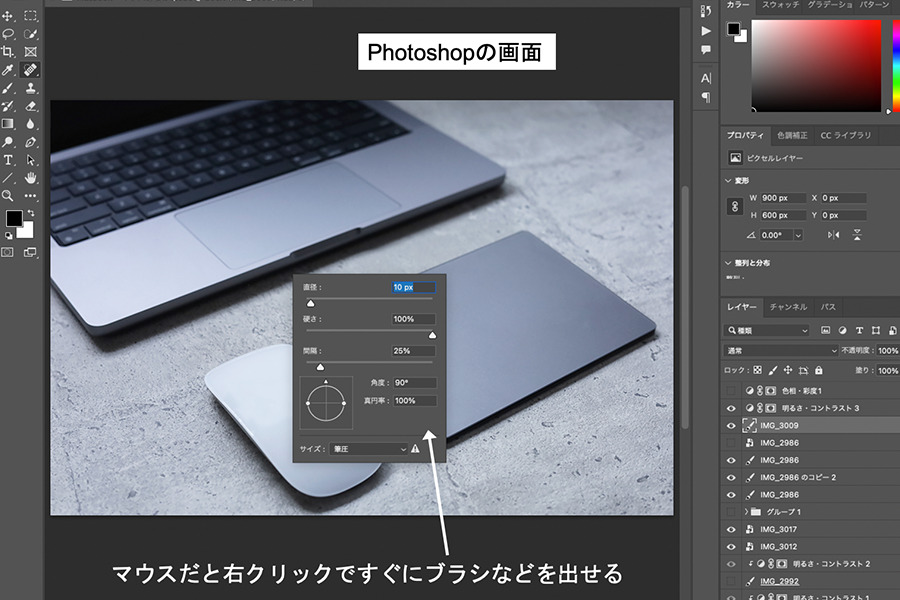Image resolution: width=900 pixels, height=600 pixels.
Task: Open the Character panel icon
Action: [706, 78]
